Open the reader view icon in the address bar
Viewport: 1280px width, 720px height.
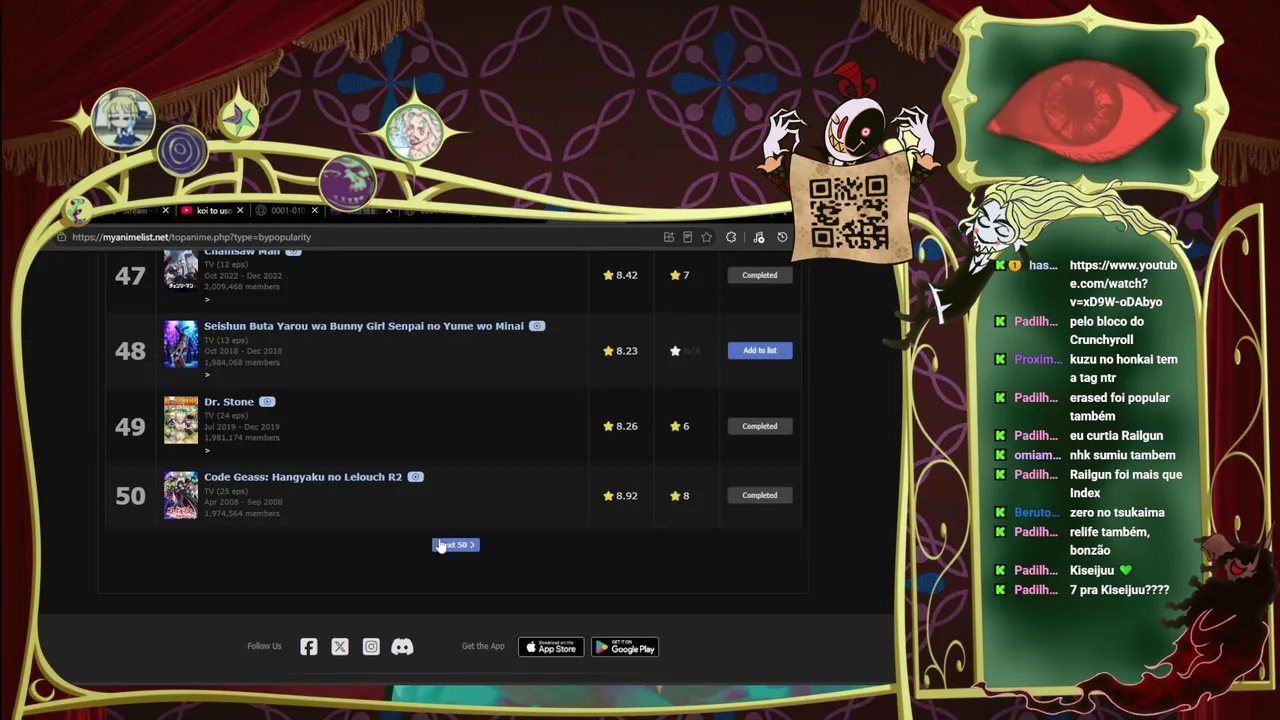click(687, 237)
